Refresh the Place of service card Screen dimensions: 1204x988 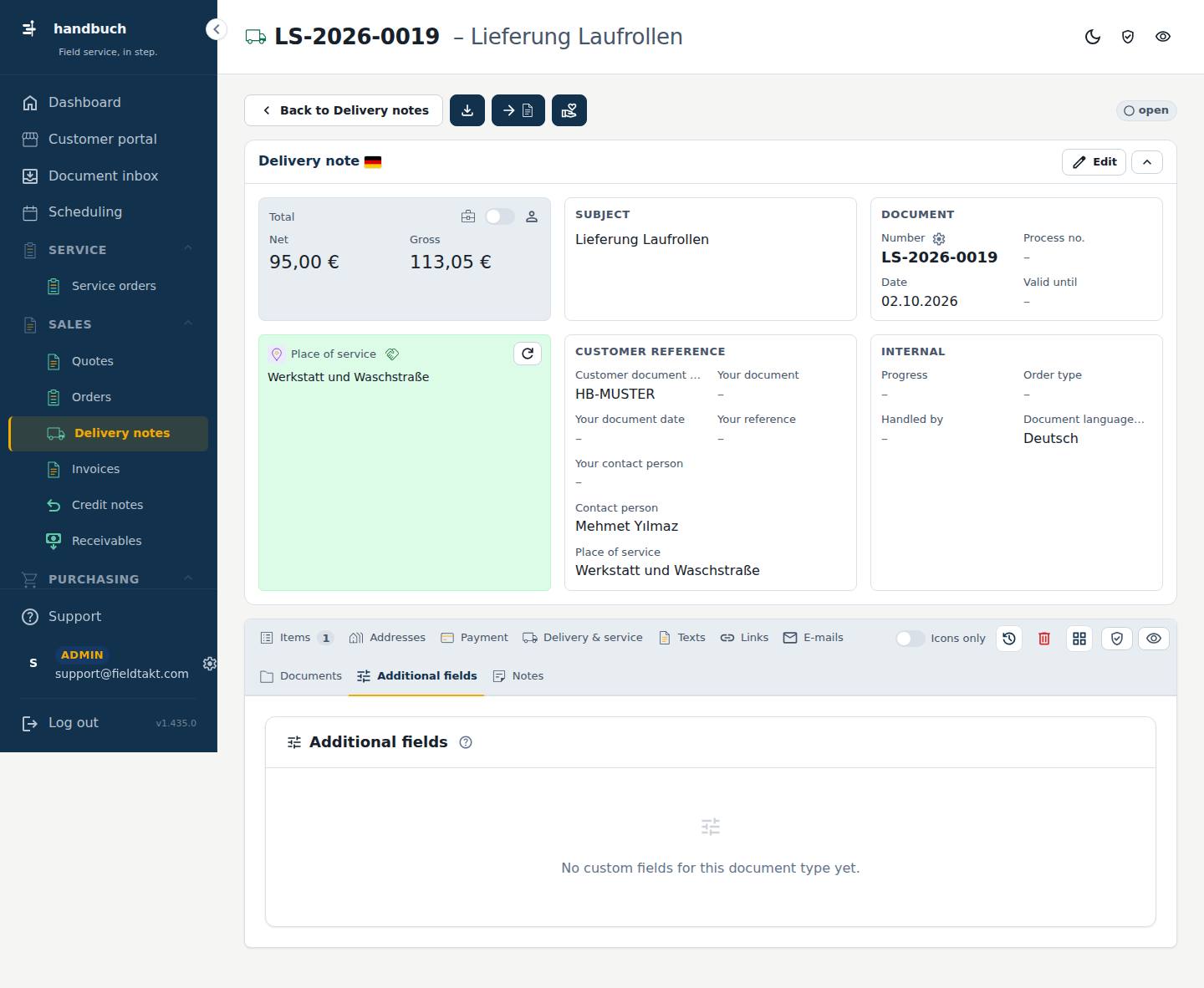tap(528, 354)
